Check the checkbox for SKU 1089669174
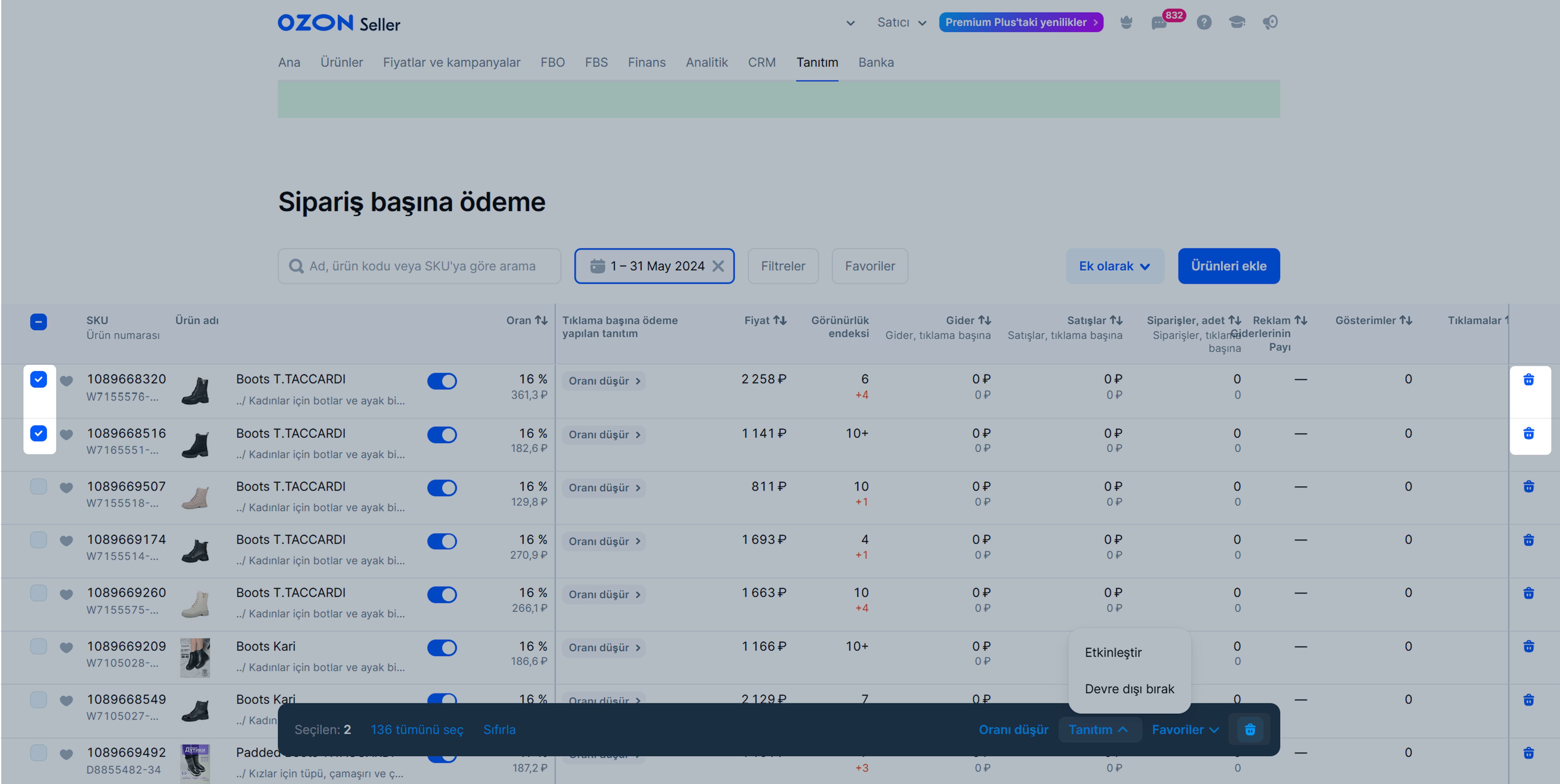The image size is (1560, 784). point(38,540)
